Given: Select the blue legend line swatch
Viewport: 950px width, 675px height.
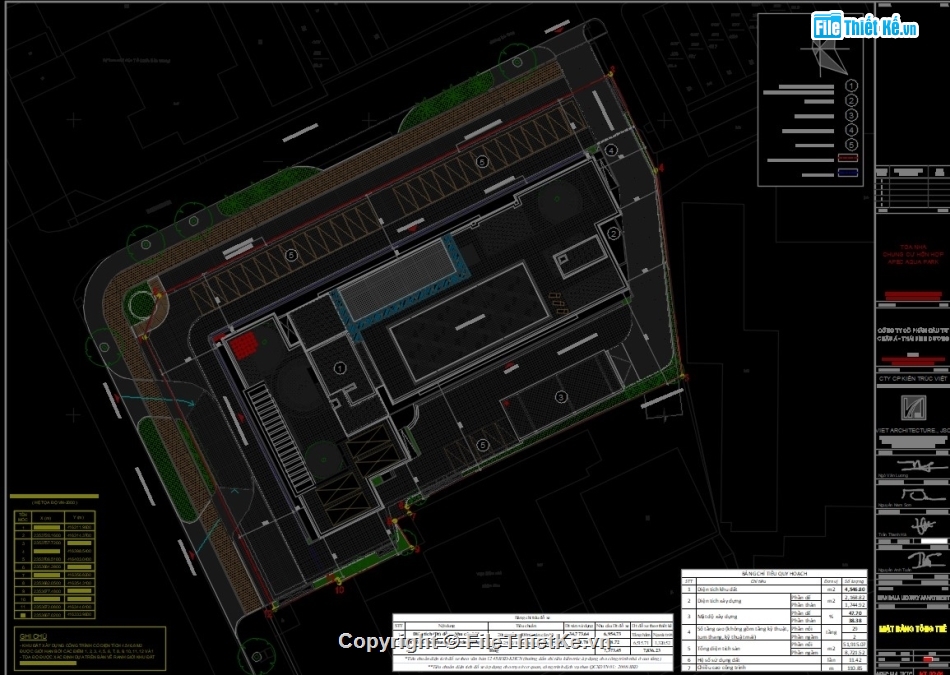Looking at the screenshot, I should point(849,172).
